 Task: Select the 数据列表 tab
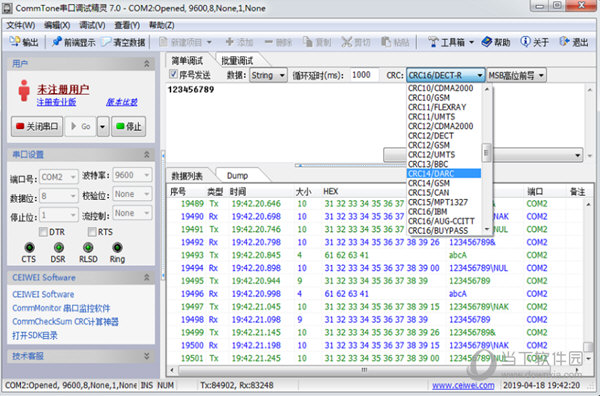188,175
